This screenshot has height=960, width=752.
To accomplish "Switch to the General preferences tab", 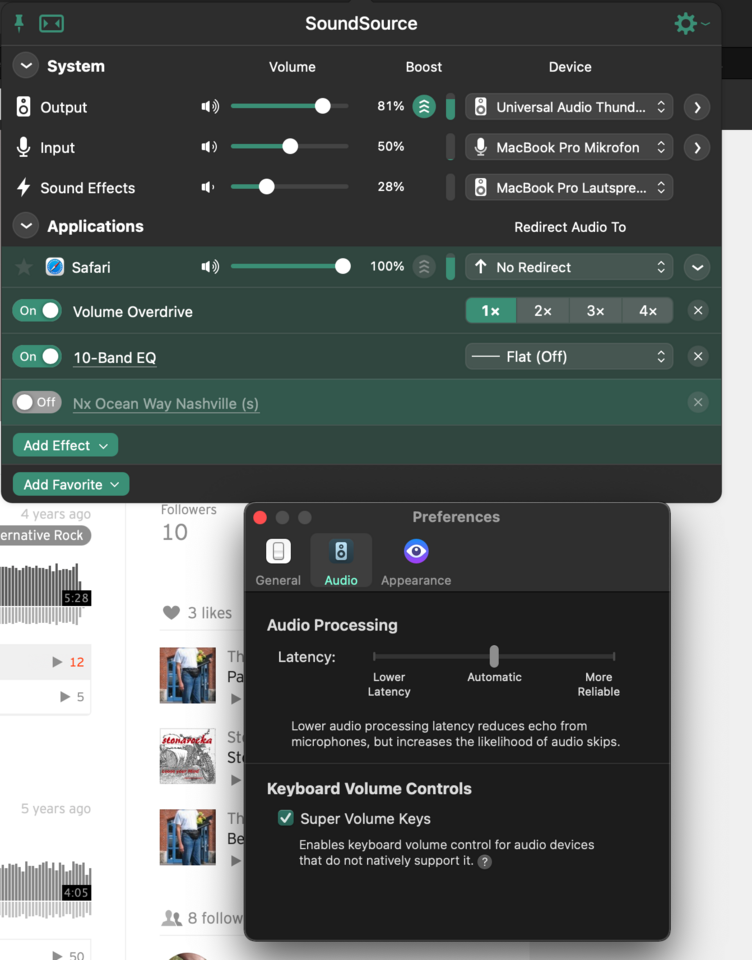I will tap(278, 562).
